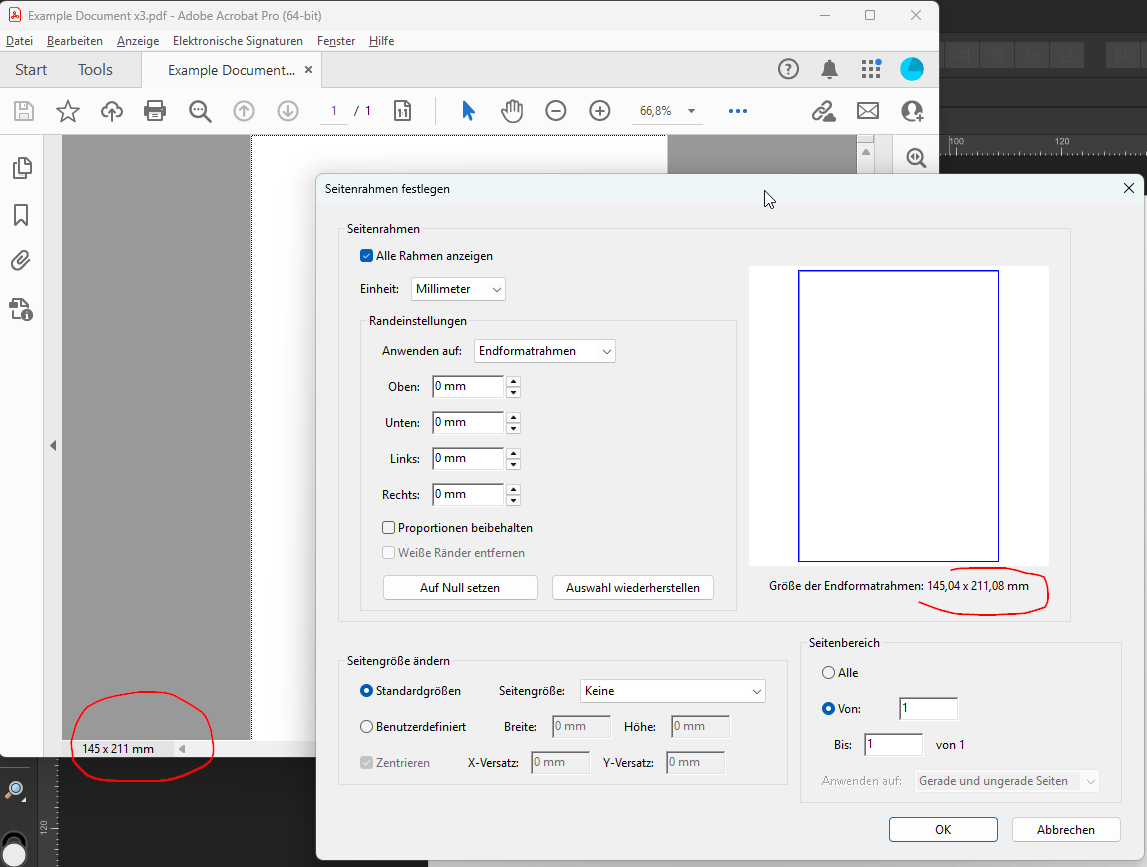The height and width of the screenshot is (867, 1147).
Task: Click the 'Auf Null setzen' button
Action: (460, 588)
